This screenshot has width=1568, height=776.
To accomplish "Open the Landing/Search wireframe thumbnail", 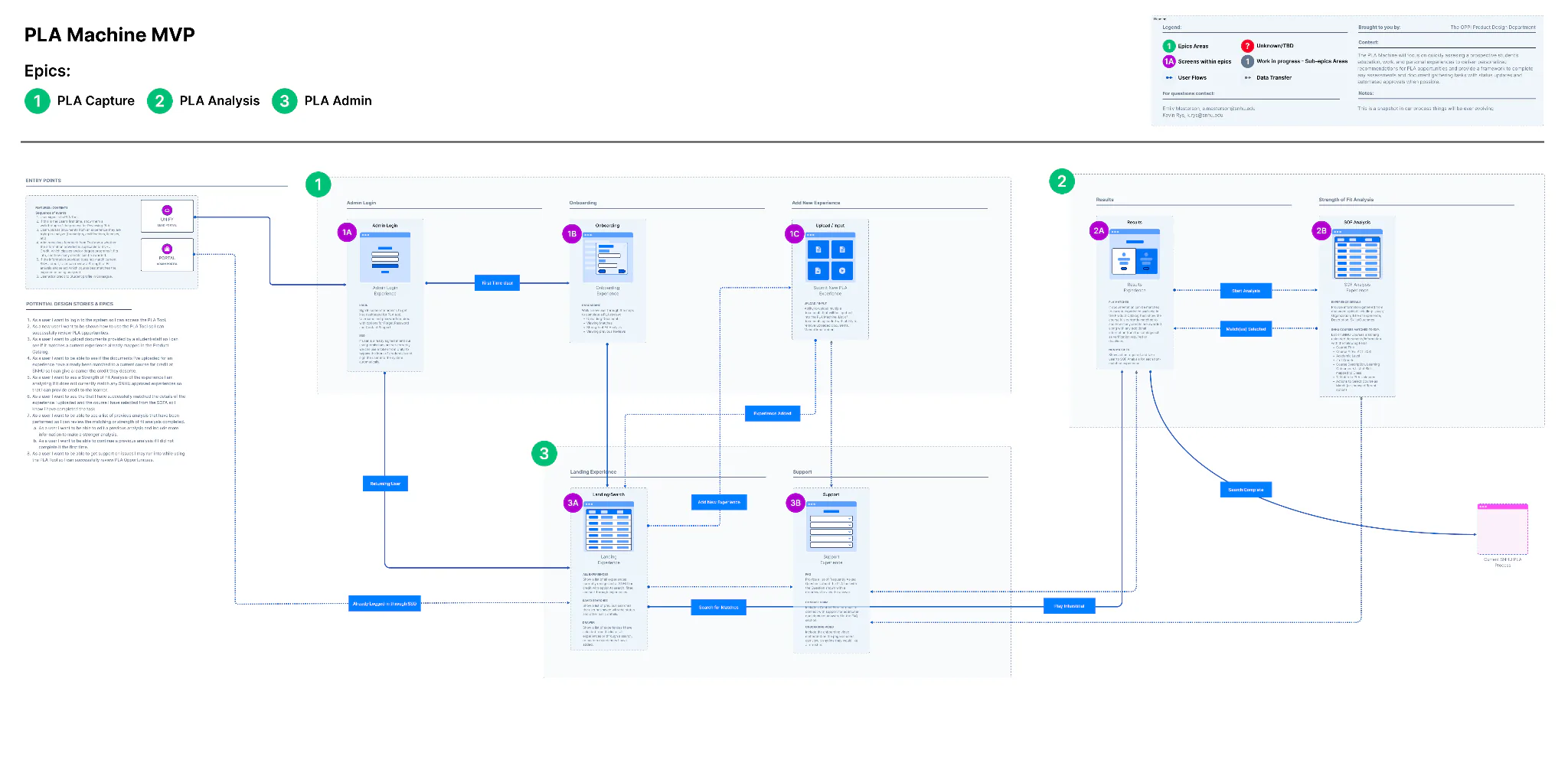I will [x=609, y=527].
